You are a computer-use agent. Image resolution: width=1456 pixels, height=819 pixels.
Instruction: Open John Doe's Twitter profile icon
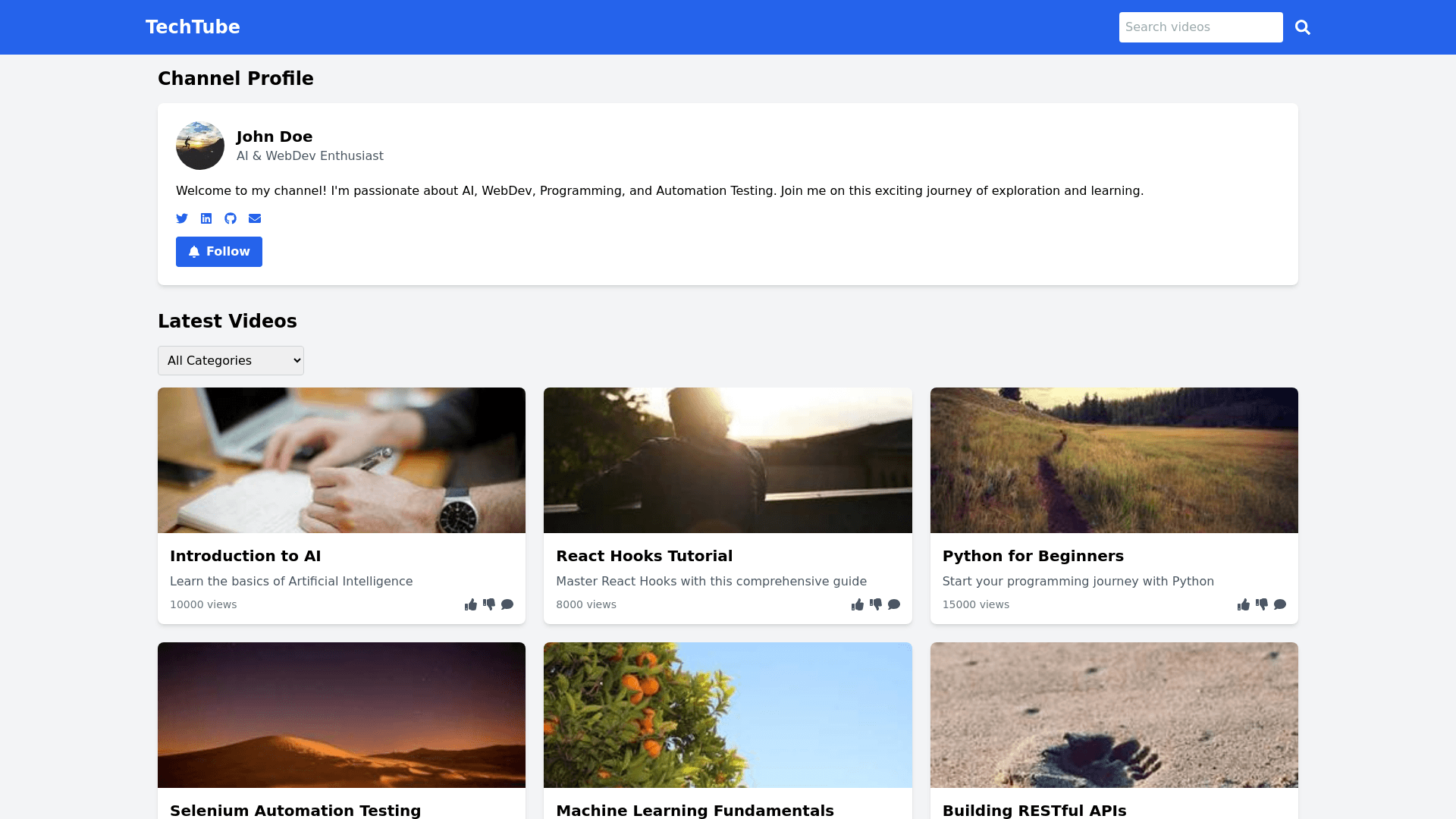click(x=182, y=218)
